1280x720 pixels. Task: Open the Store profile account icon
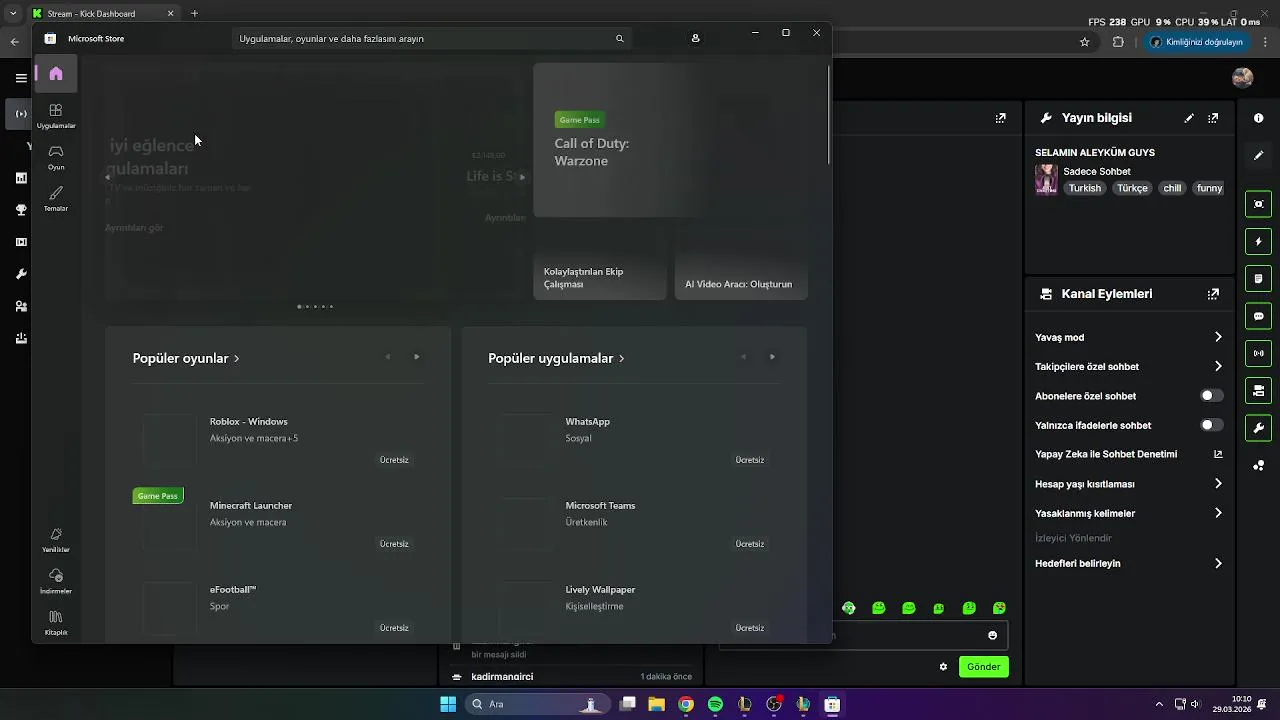(695, 38)
